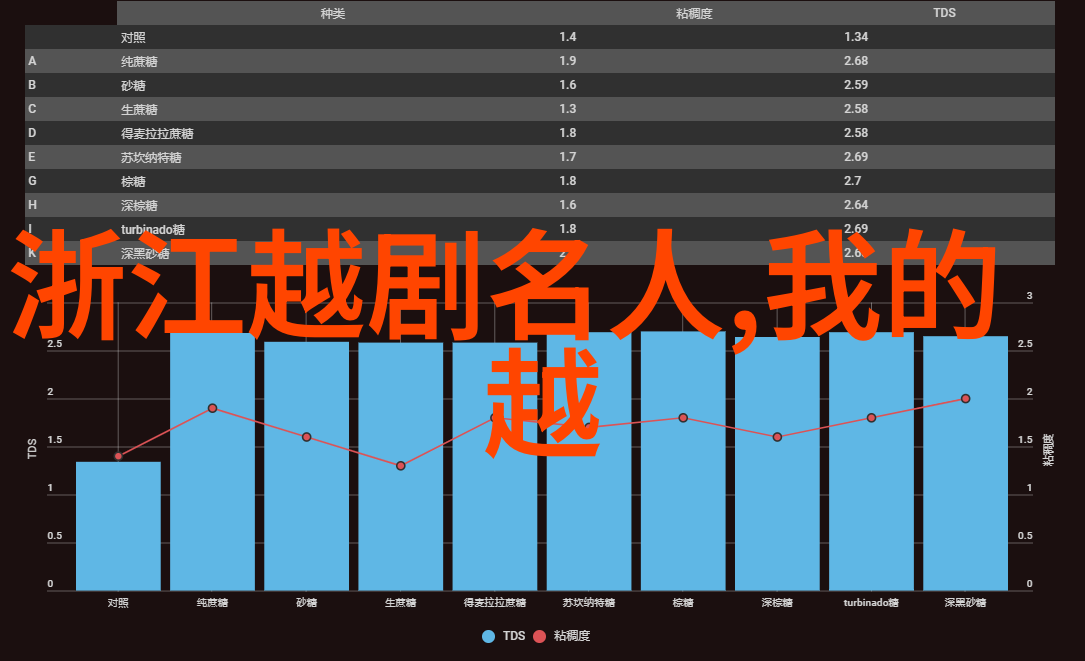Click the 得麦拉拉蔗糖 x-axis label under chart

click(495, 603)
